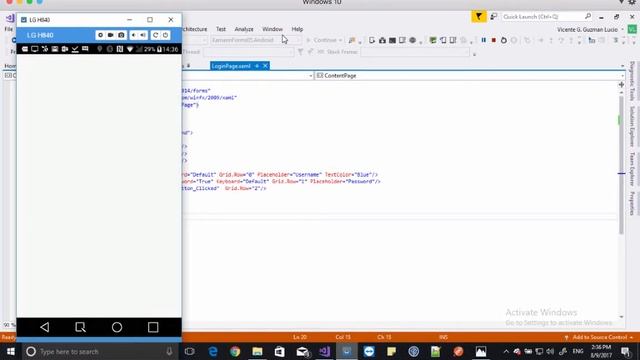Click the Windows Start button
Viewport: 640px width, 360px height.
coord(11,351)
